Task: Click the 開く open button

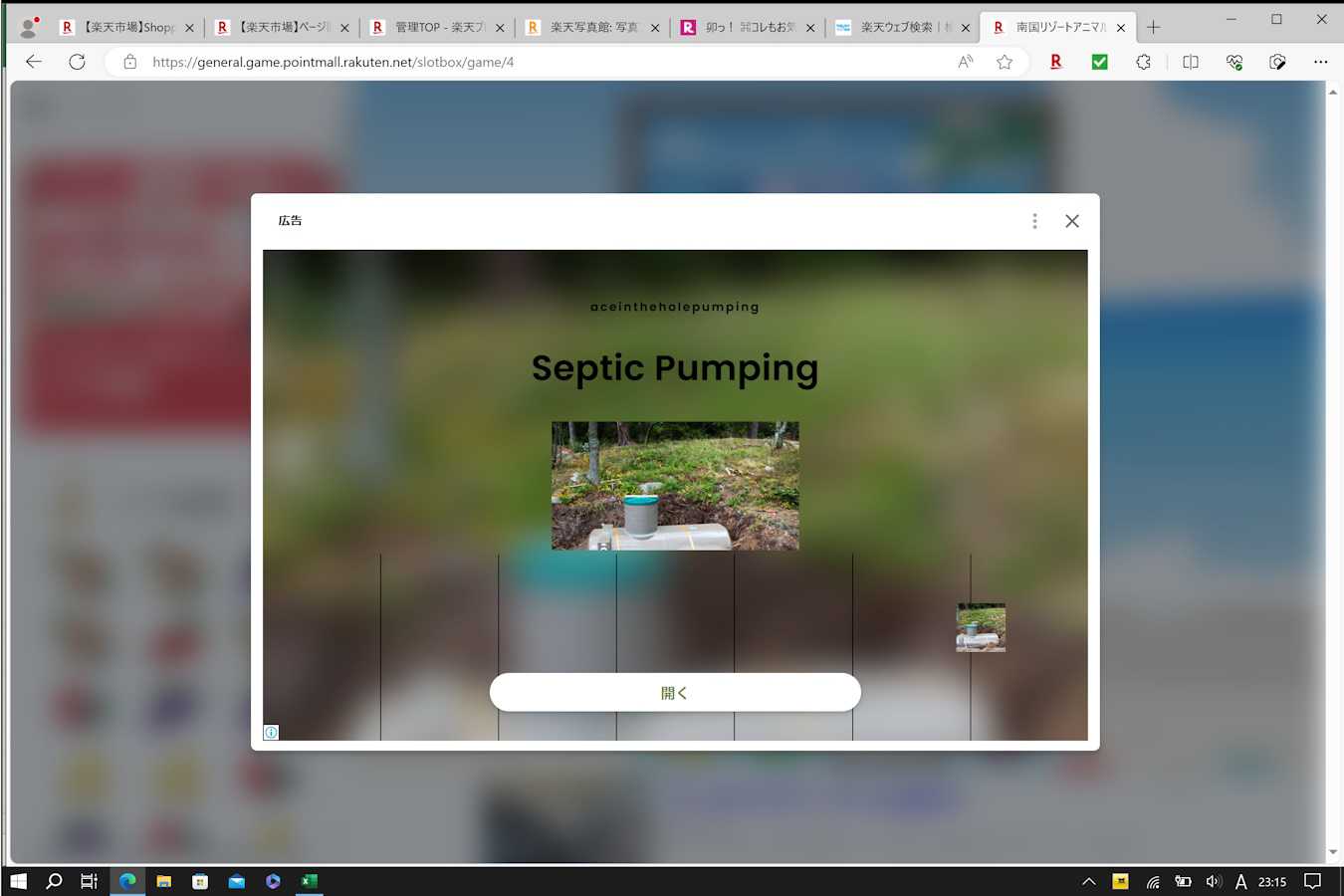Action: click(x=675, y=693)
